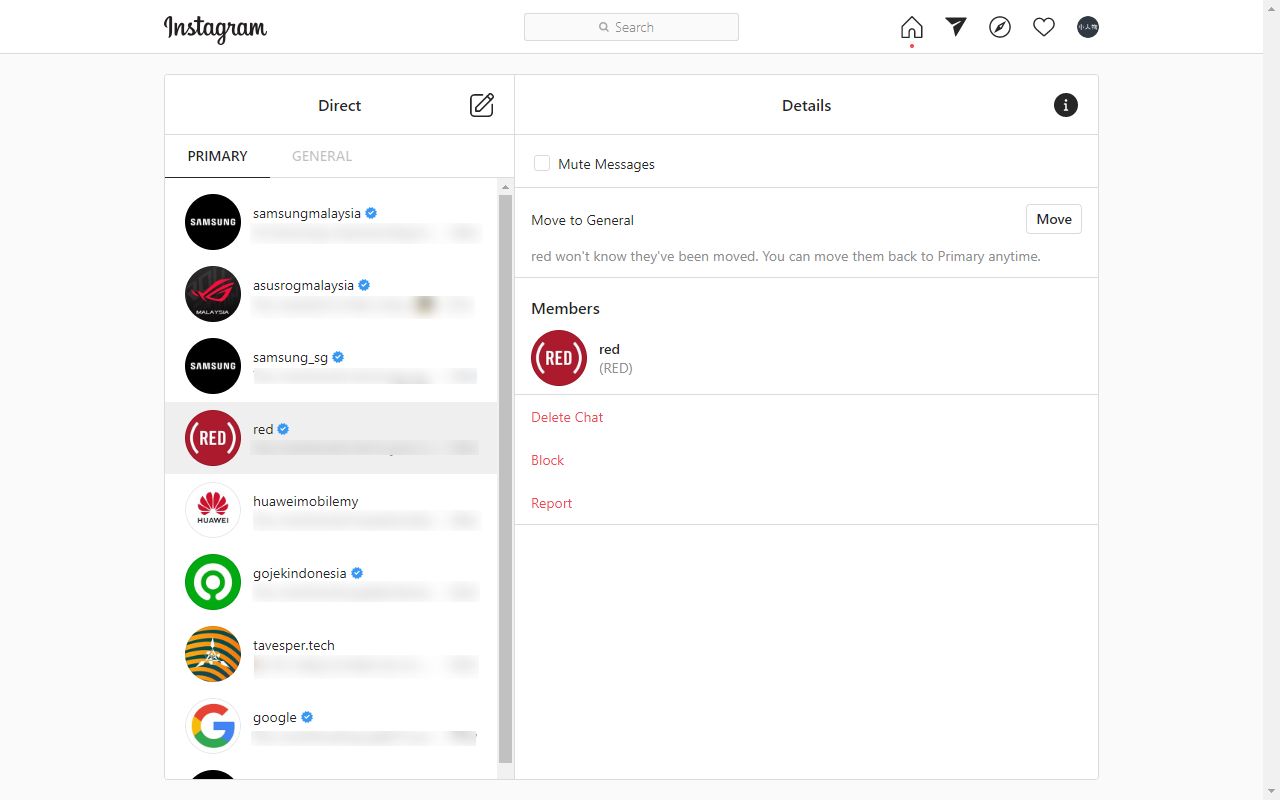1280x800 pixels.
Task: Open the samsungmalaysia conversation name
Action: pos(306,213)
